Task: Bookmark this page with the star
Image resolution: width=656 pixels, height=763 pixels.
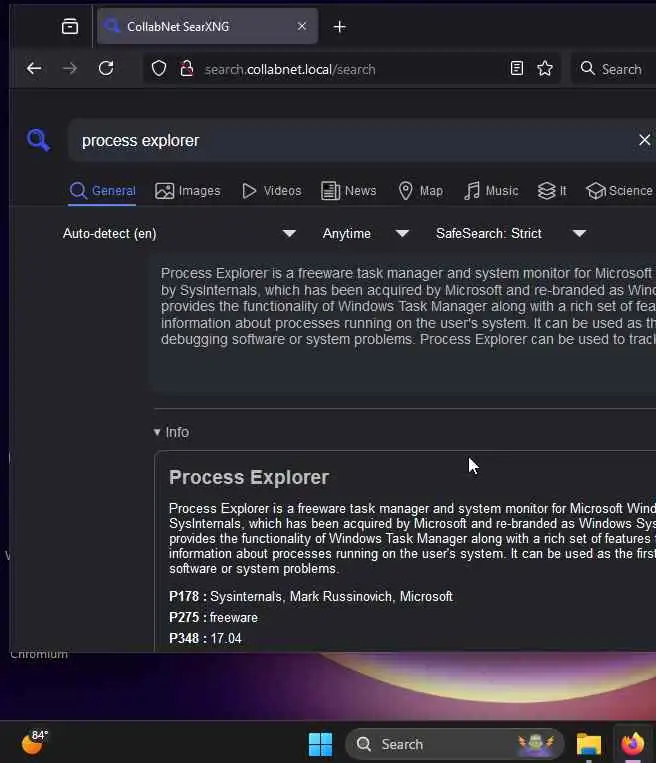Action: click(545, 68)
